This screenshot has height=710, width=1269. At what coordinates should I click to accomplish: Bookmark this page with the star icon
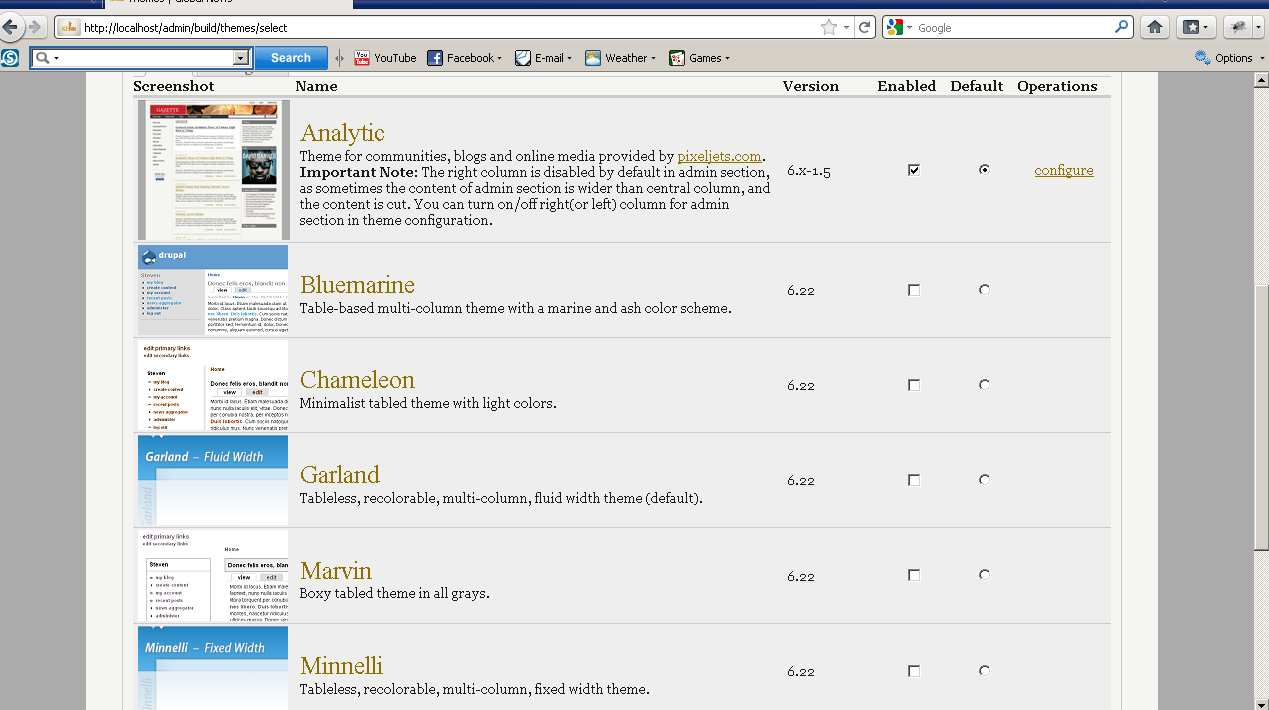[x=828, y=28]
